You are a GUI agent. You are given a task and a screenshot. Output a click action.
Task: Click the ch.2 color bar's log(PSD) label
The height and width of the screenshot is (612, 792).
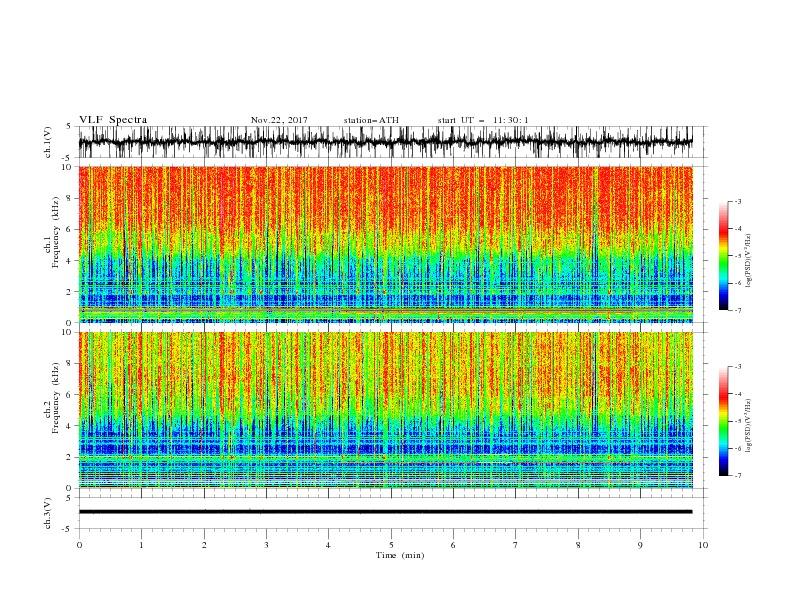[748, 425]
